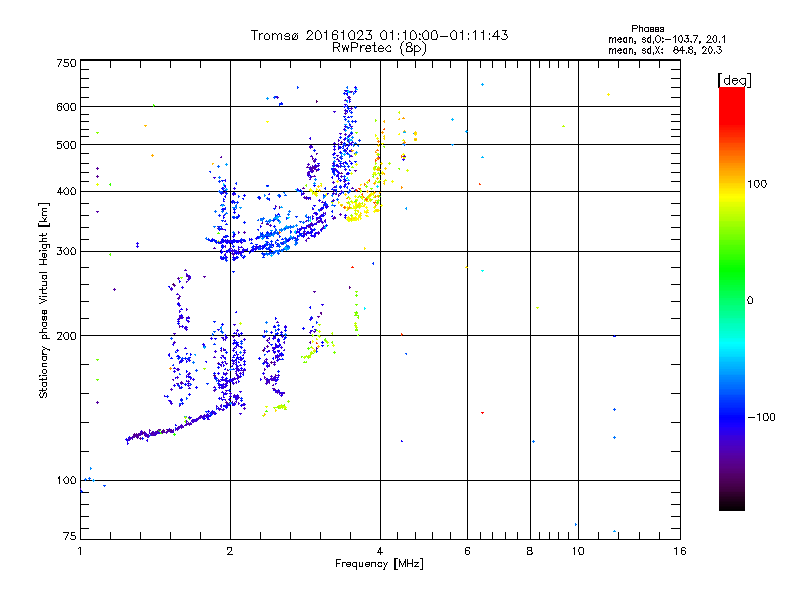800x600 pixels.
Task: Click the plot title 'Tromsø 20161023 01:10:00-01:11:43'
Action: tap(379, 35)
